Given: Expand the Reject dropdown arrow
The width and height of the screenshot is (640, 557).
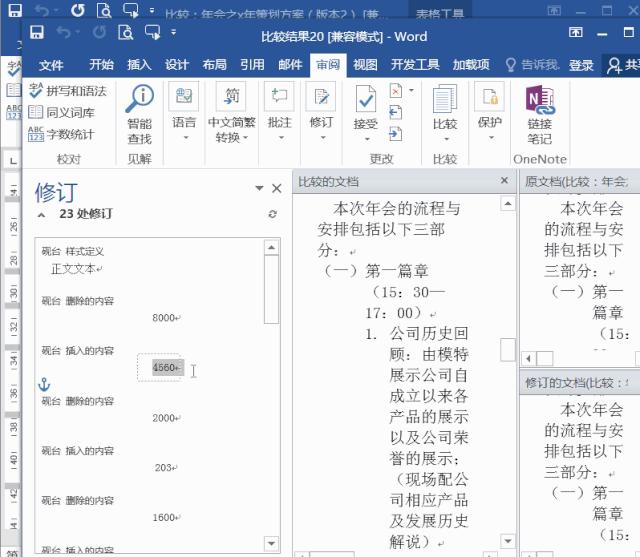Looking at the screenshot, I should [x=411, y=90].
